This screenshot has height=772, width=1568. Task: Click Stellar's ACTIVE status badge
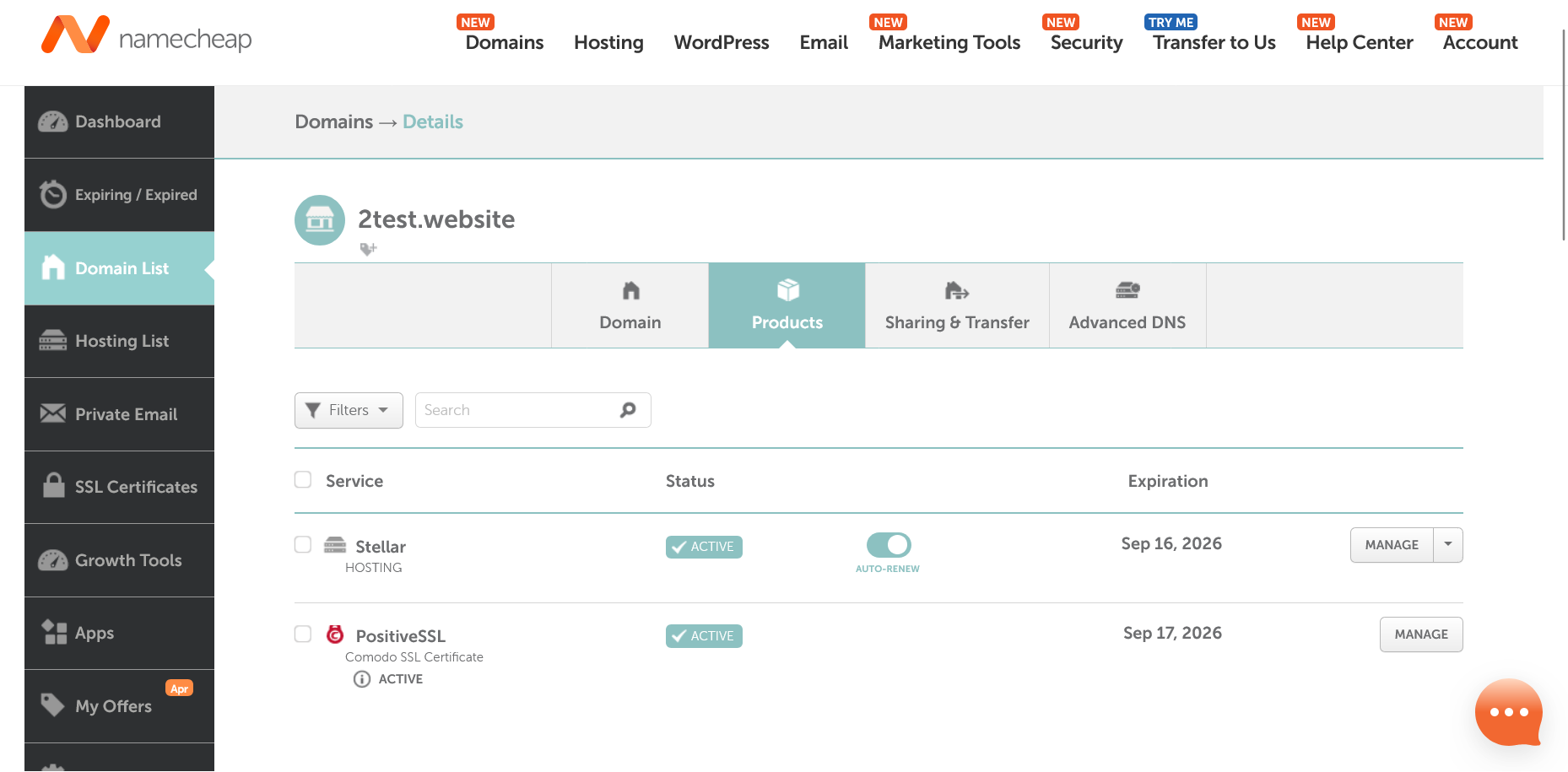click(704, 547)
